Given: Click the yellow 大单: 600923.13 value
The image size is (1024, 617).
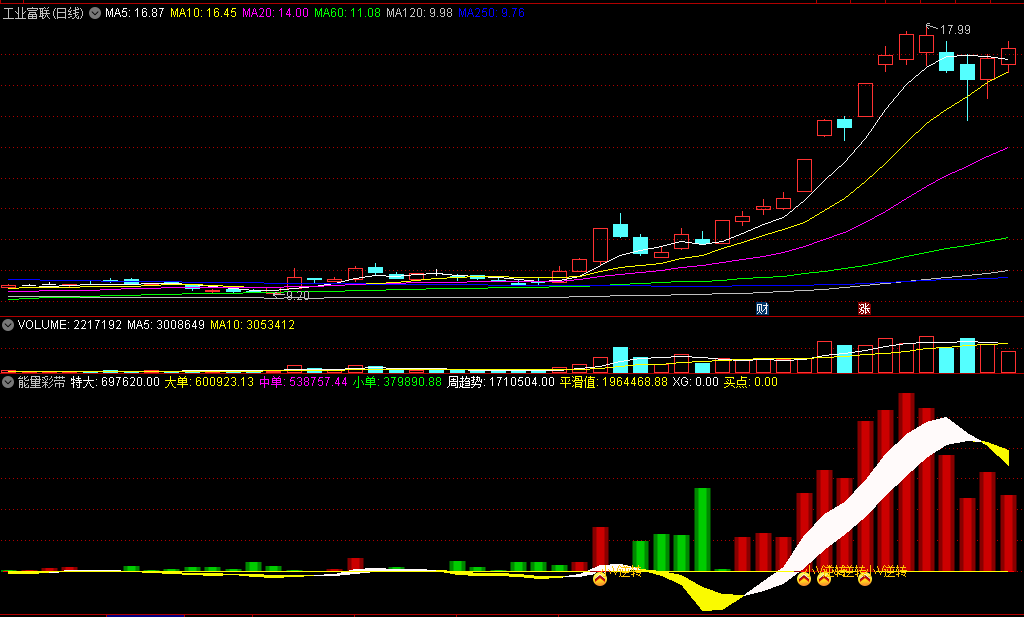Looking at the screenshot, I should click(x=208, y=382).
